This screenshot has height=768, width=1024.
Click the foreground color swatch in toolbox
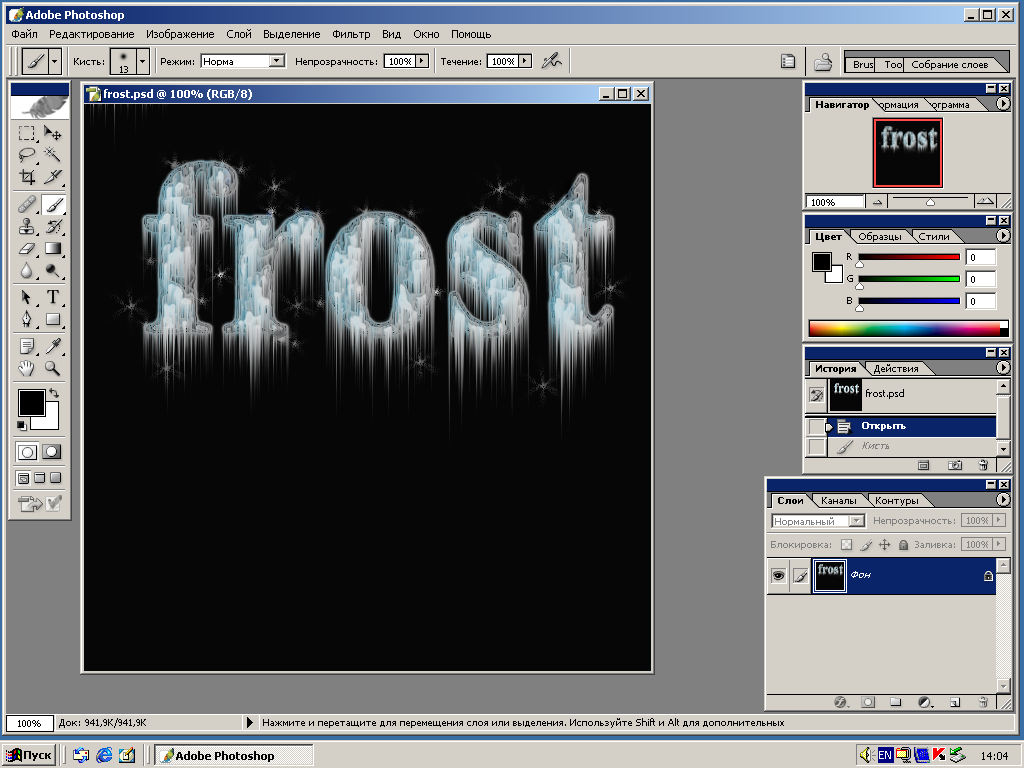(x=31, y=403)
